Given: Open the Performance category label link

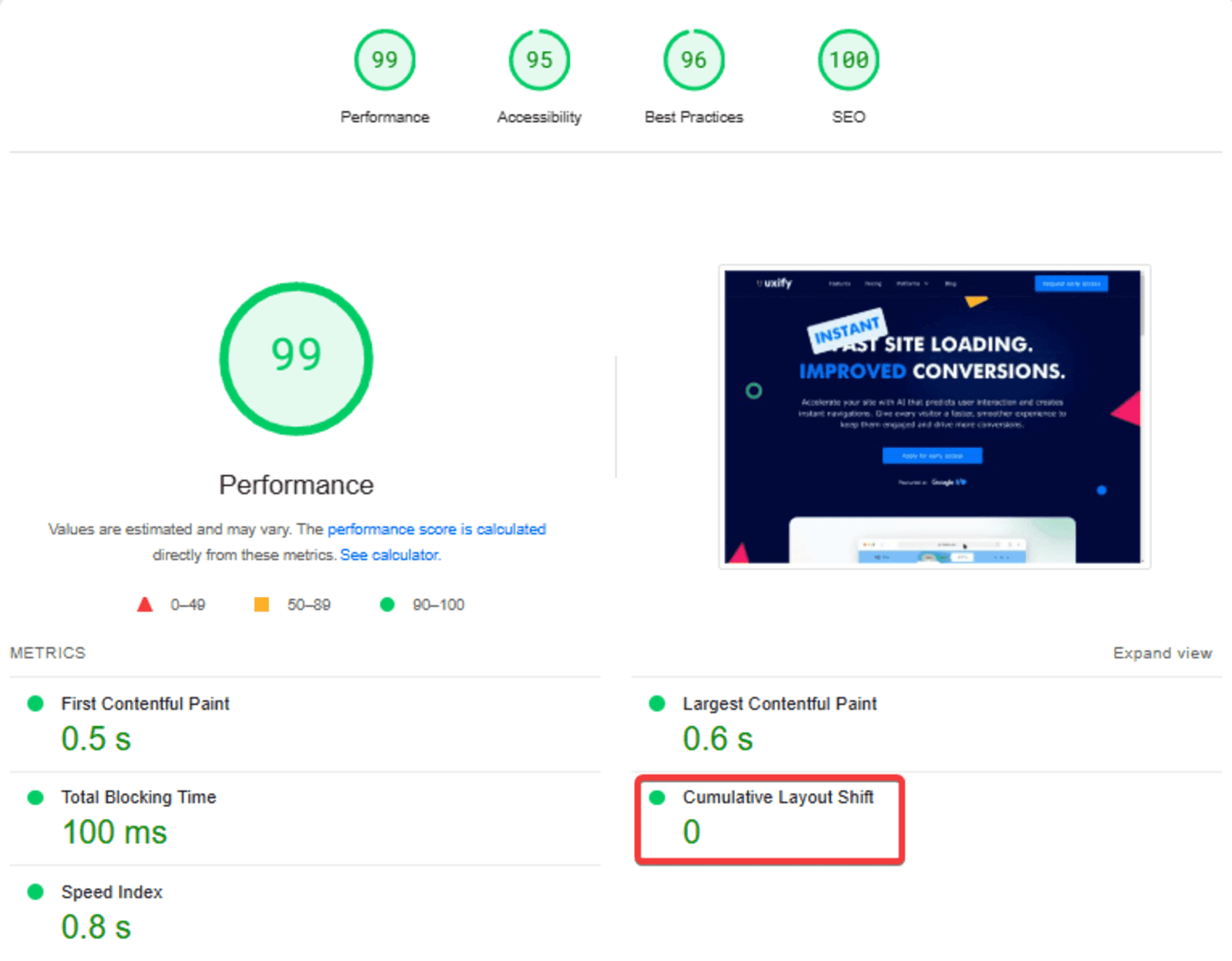Looking at the screenshot, I should pyautogui.click(x=385, y=117).
